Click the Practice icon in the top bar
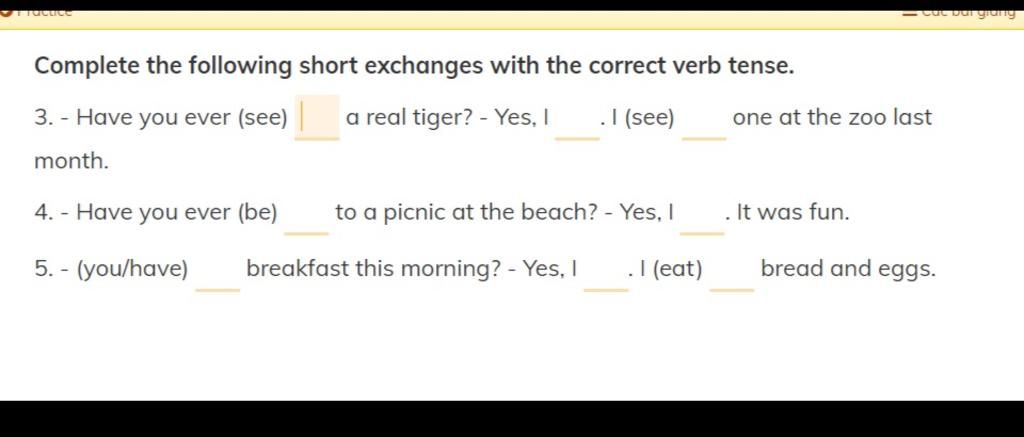The height and width of the screenshot is (437, 1024). coord(4,12)
